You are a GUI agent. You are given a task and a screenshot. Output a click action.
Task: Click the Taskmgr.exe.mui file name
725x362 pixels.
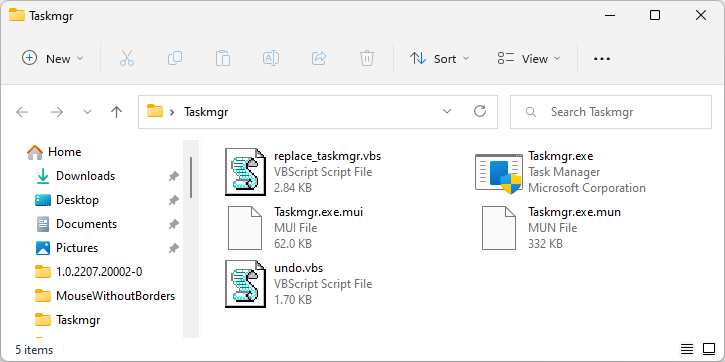tap(318, 212)
